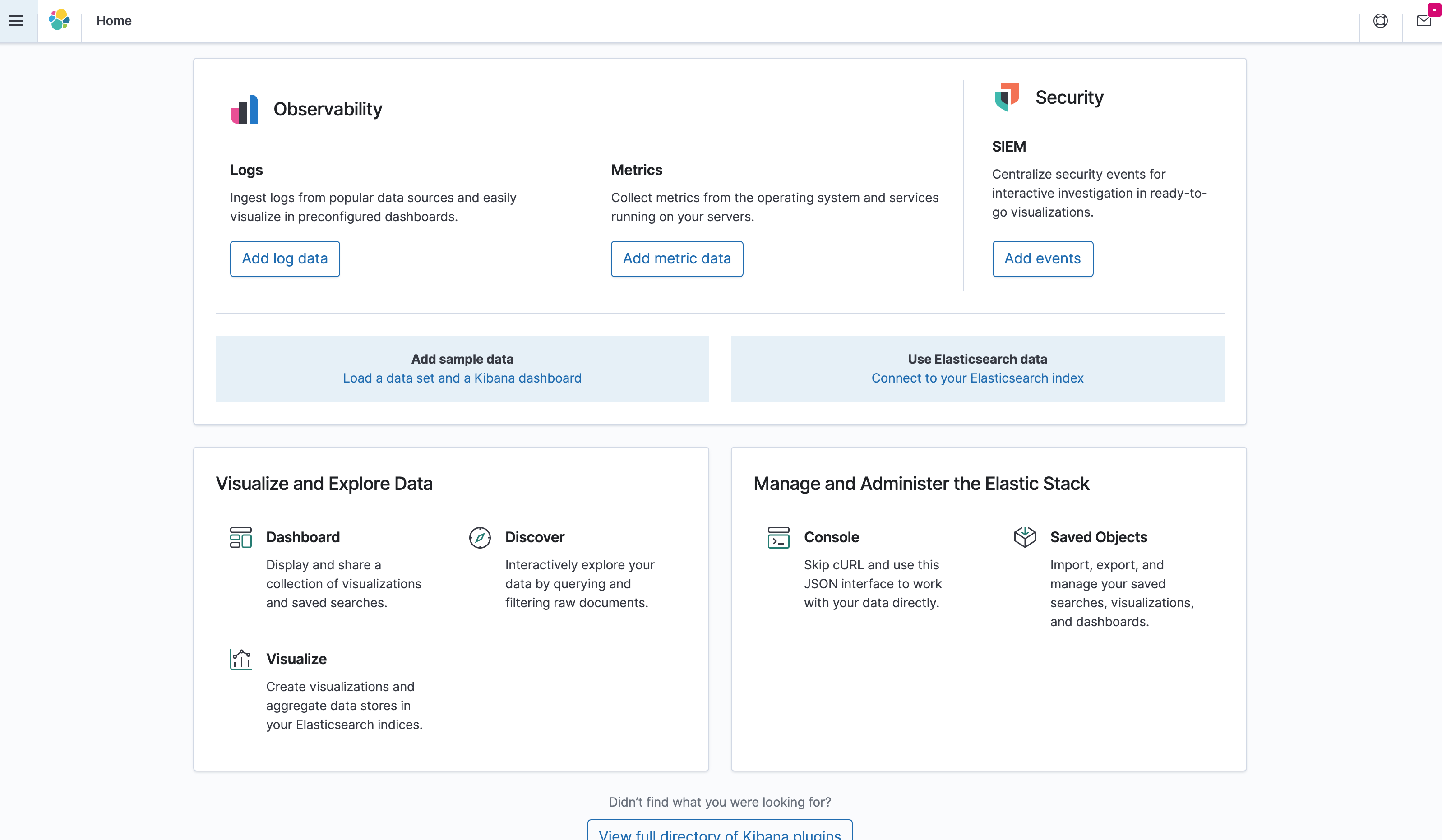The image size is (1442, 840).
Task: Click the Observability bar logo
Action: [x=245, y=109]
